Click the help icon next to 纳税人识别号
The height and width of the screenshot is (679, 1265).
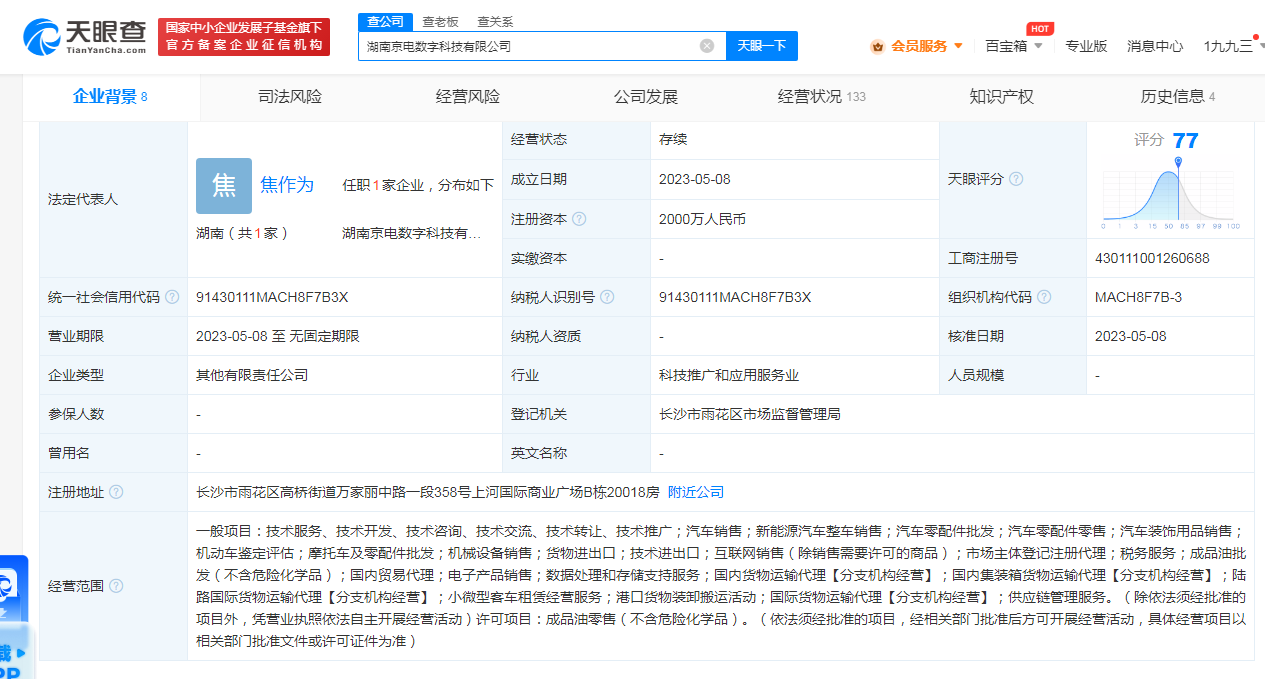coord(607,297)
